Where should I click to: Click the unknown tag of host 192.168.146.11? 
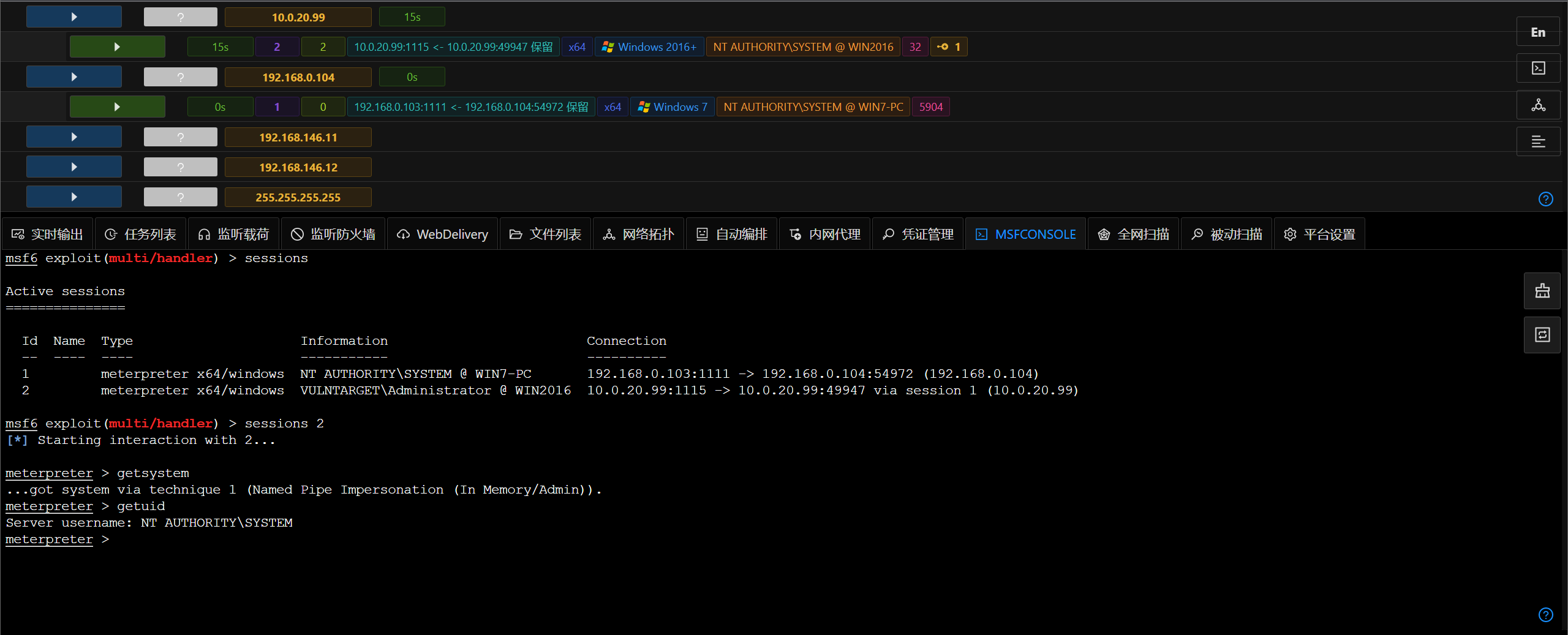[x=181, y=137]
